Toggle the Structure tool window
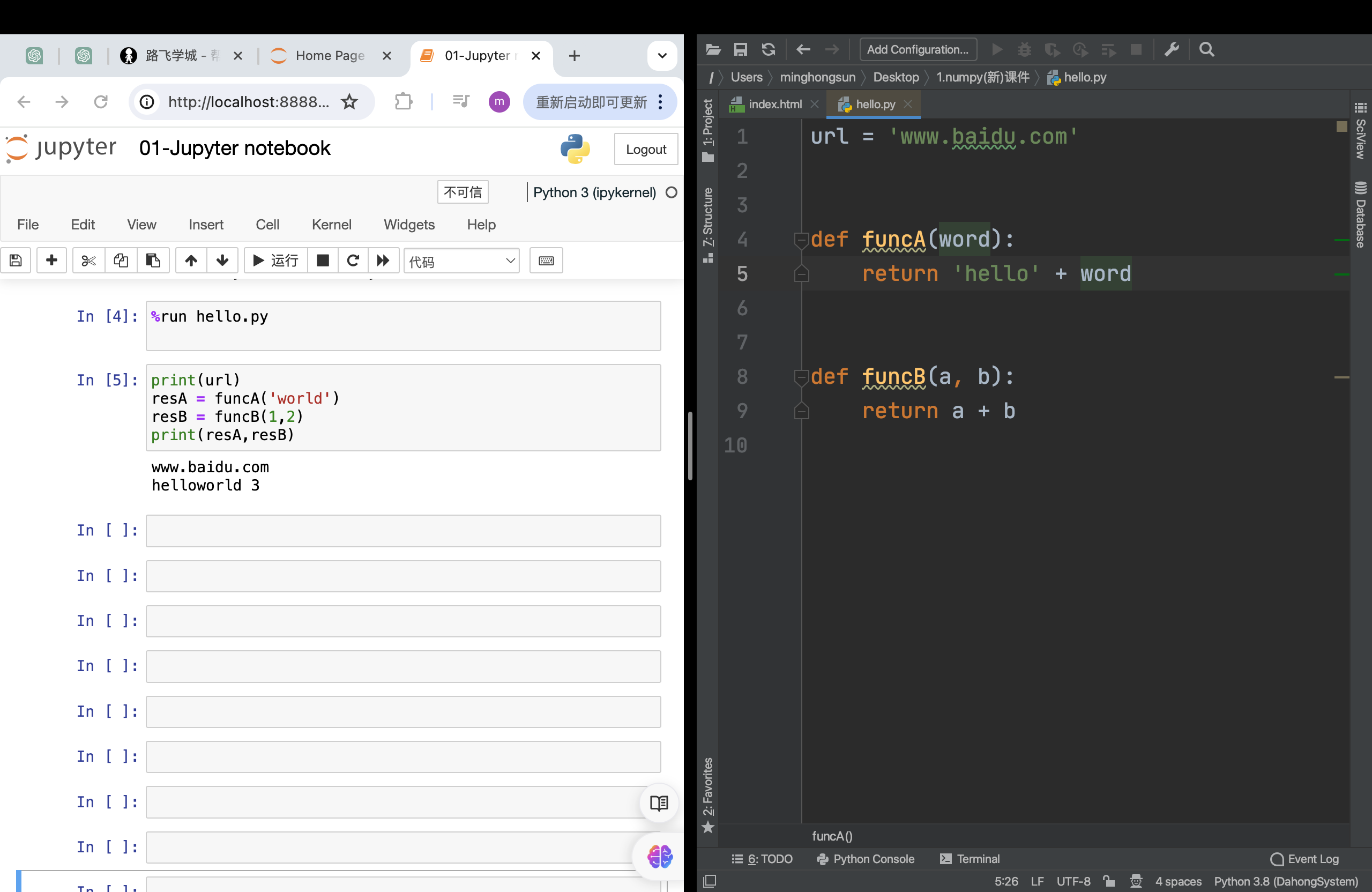This screenshot has height=892, width=1372. point(708,225)
